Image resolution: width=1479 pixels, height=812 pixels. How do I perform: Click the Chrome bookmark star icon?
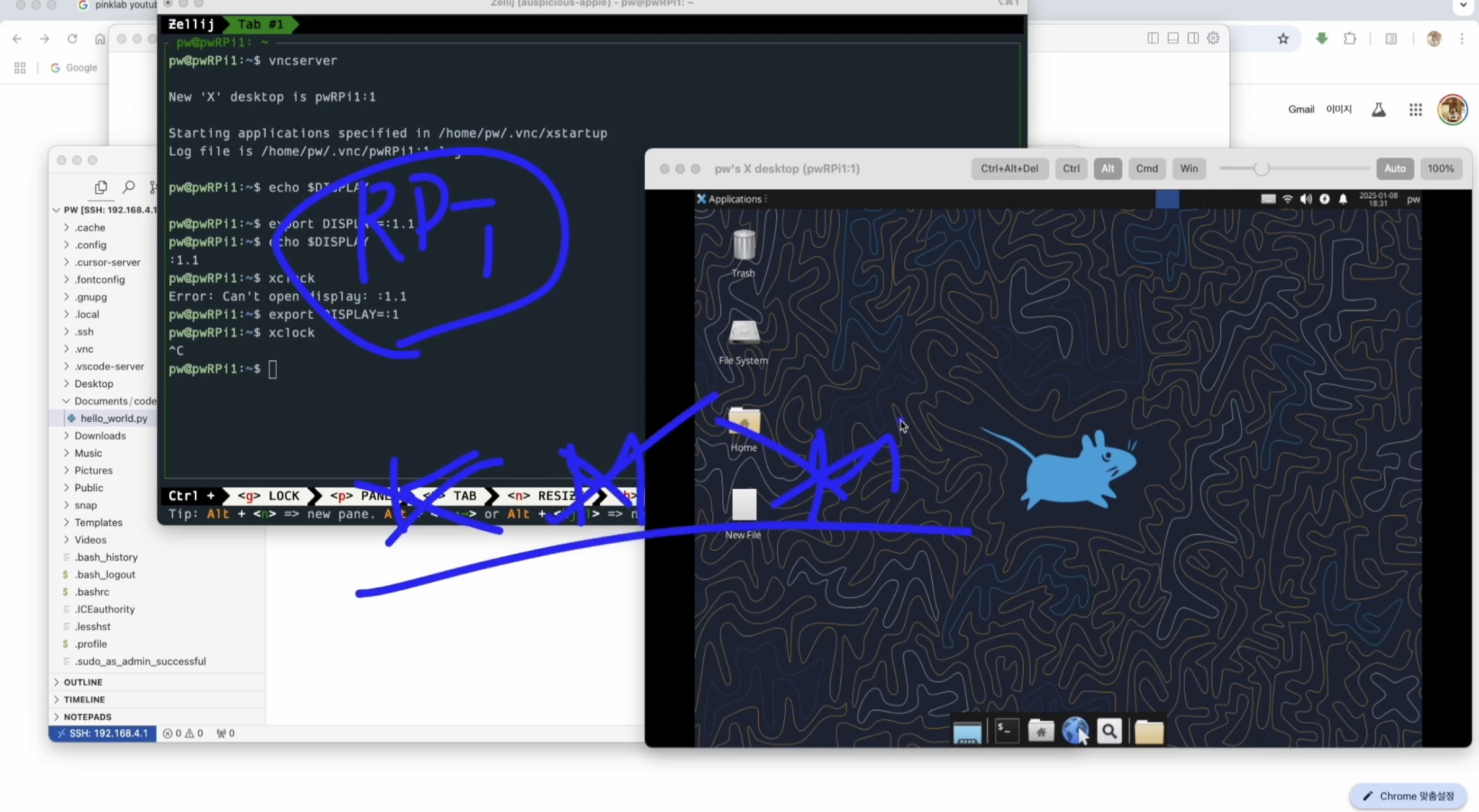pyautogui.click(x=1283, y=39)
